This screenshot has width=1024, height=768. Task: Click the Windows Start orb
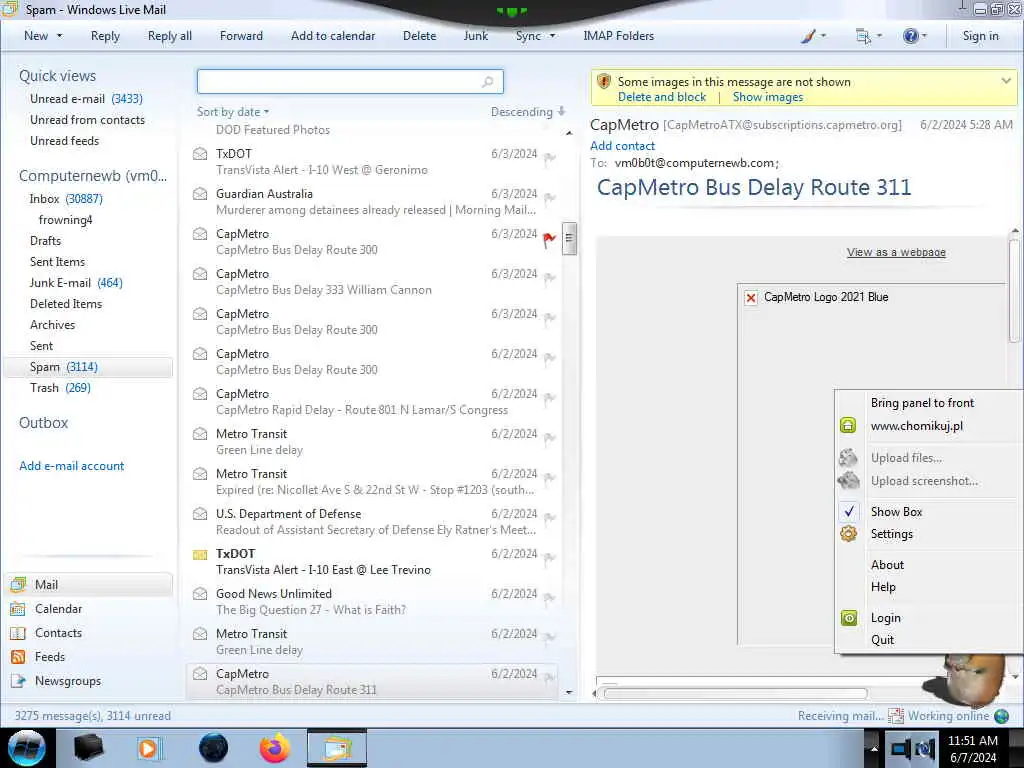pos(27,748)
